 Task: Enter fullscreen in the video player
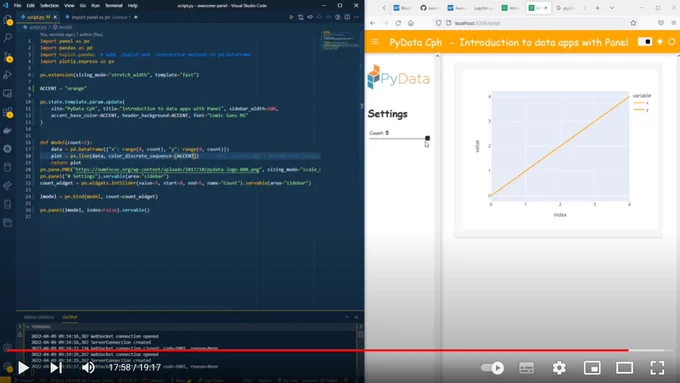point(657,368)
